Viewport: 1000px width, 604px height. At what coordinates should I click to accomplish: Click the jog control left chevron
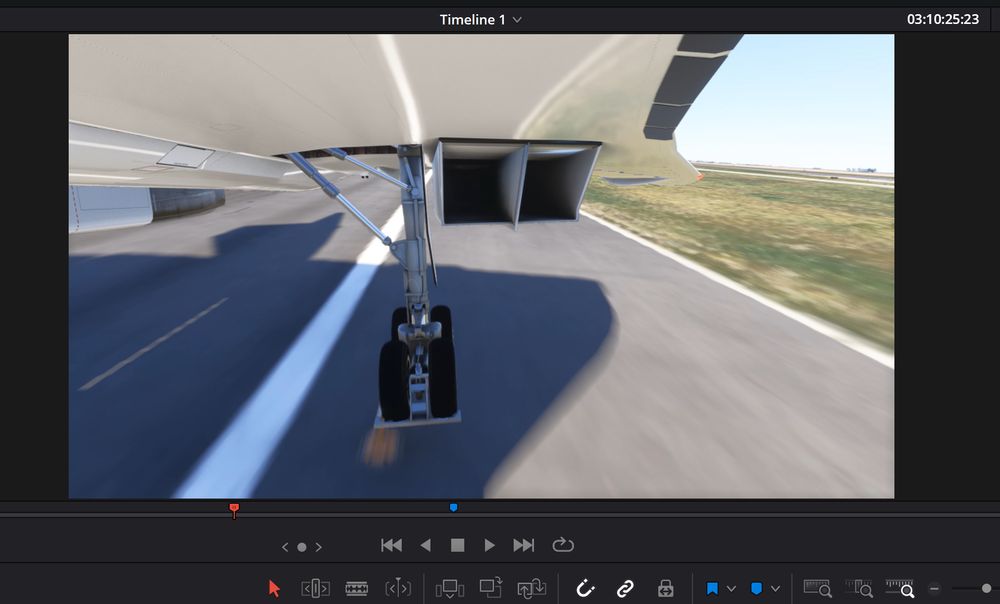pyautogui.click(x=285, y=547)
